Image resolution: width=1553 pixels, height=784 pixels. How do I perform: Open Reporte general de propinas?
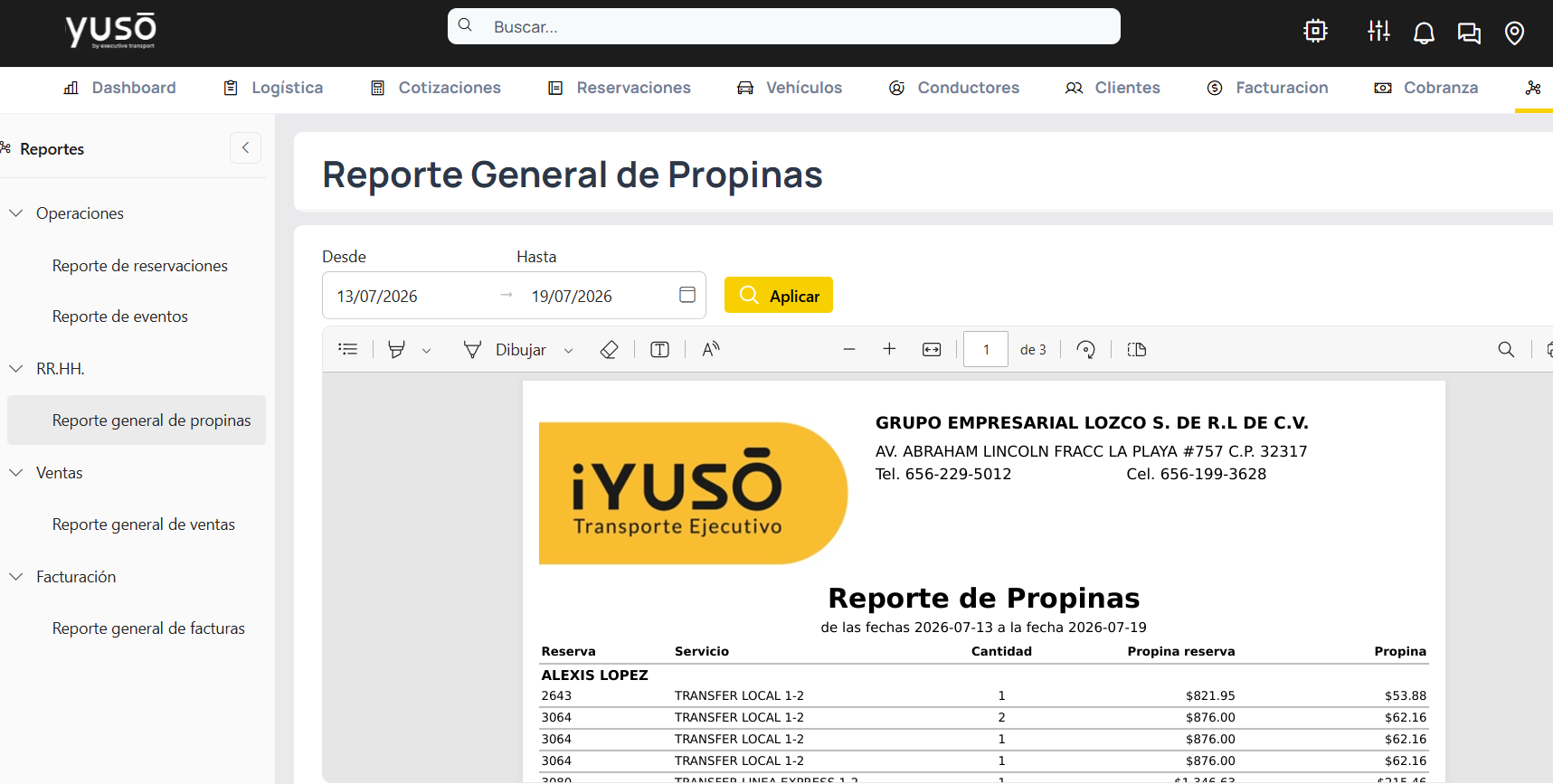click(x=137, y=420)
